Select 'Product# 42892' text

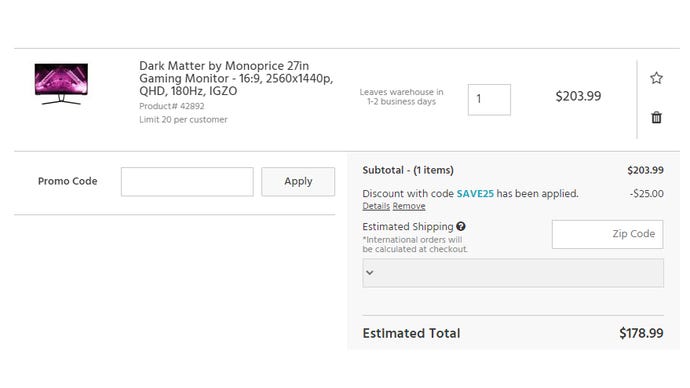pyautogui.click(x=172, y=106)
